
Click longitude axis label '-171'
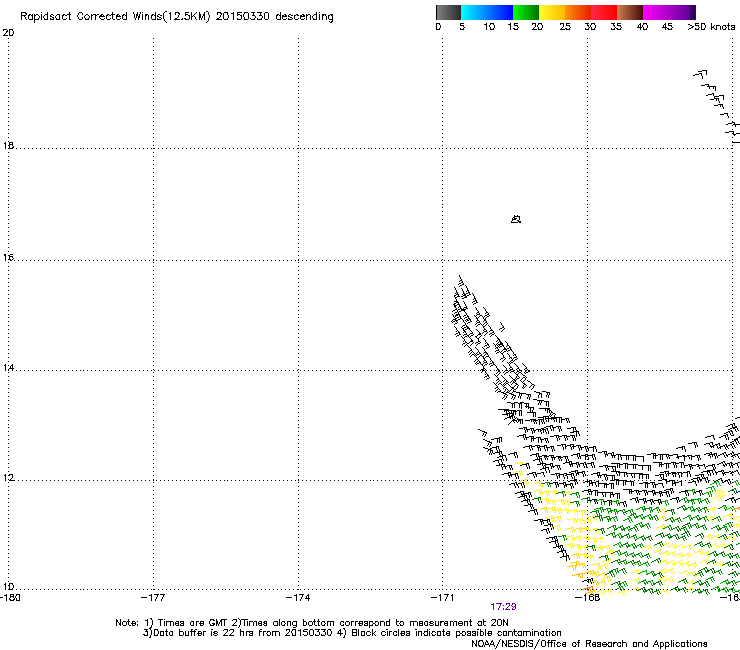tap(442, 598)
